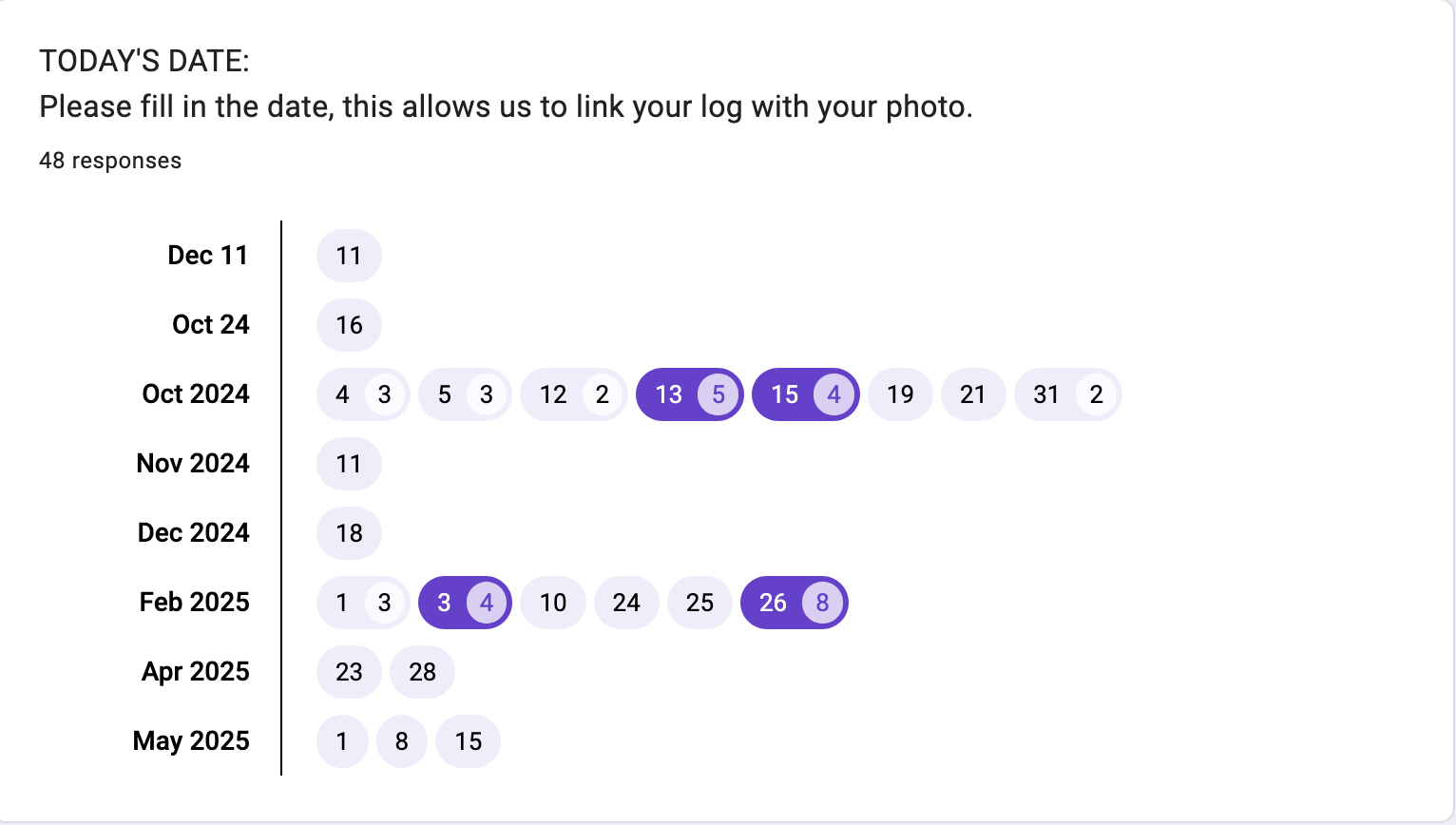The height and width of the screenshot is (825, 1456).
Task: Select highlighted Feb 2025 day 26 chip
Action: [794, 603]
